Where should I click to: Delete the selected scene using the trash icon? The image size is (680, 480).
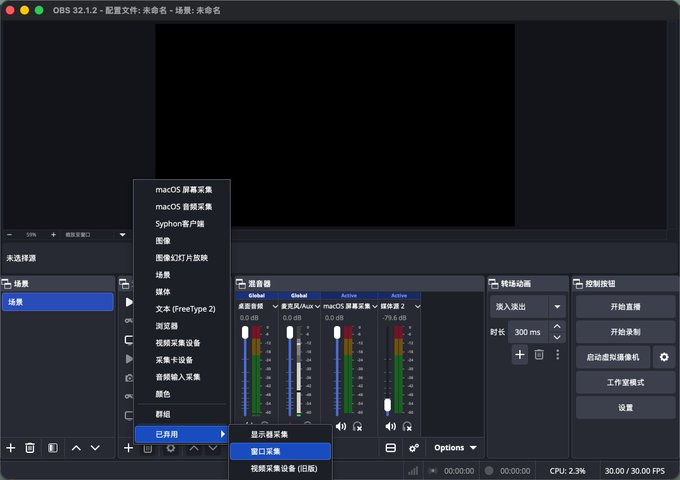pyautogui.click(x=30, y=448)
